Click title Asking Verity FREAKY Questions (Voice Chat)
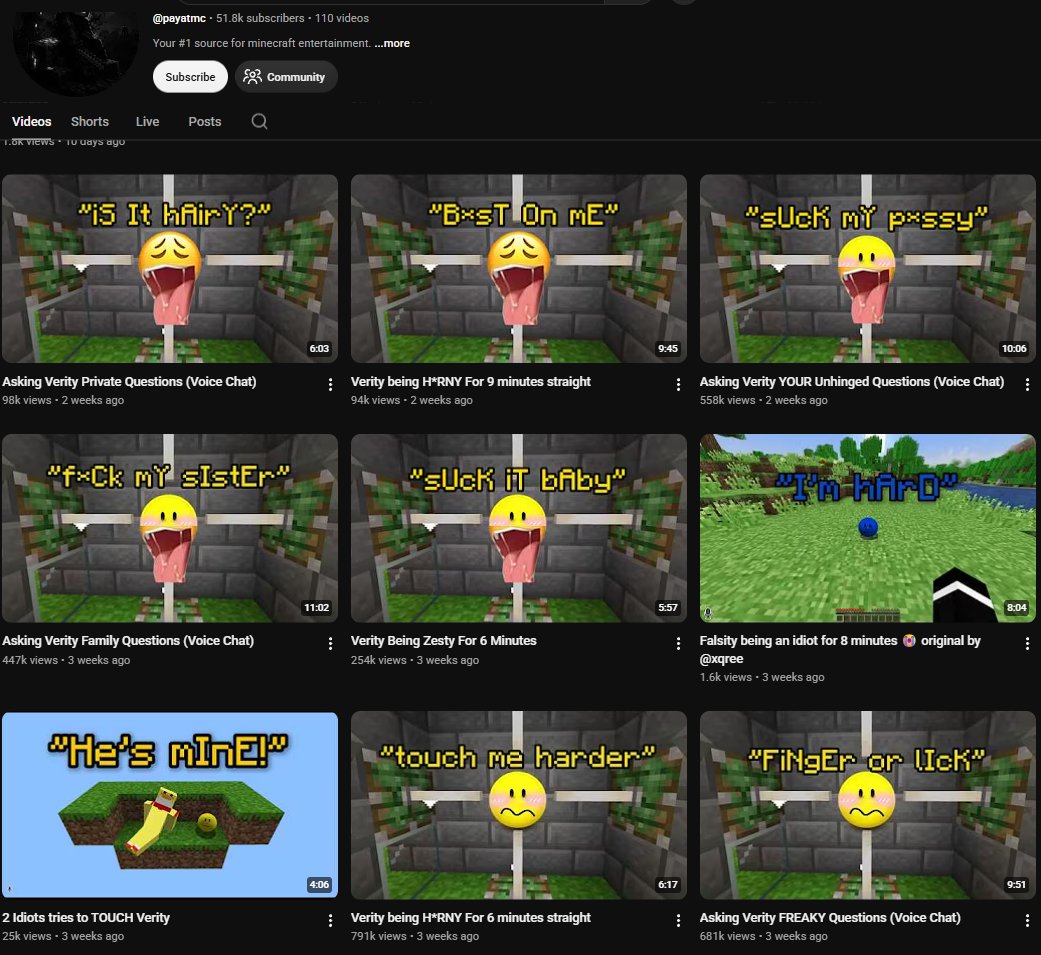The width and height of the screenshot is (1041, 955). pyautogui.click(x=830, y=918)
